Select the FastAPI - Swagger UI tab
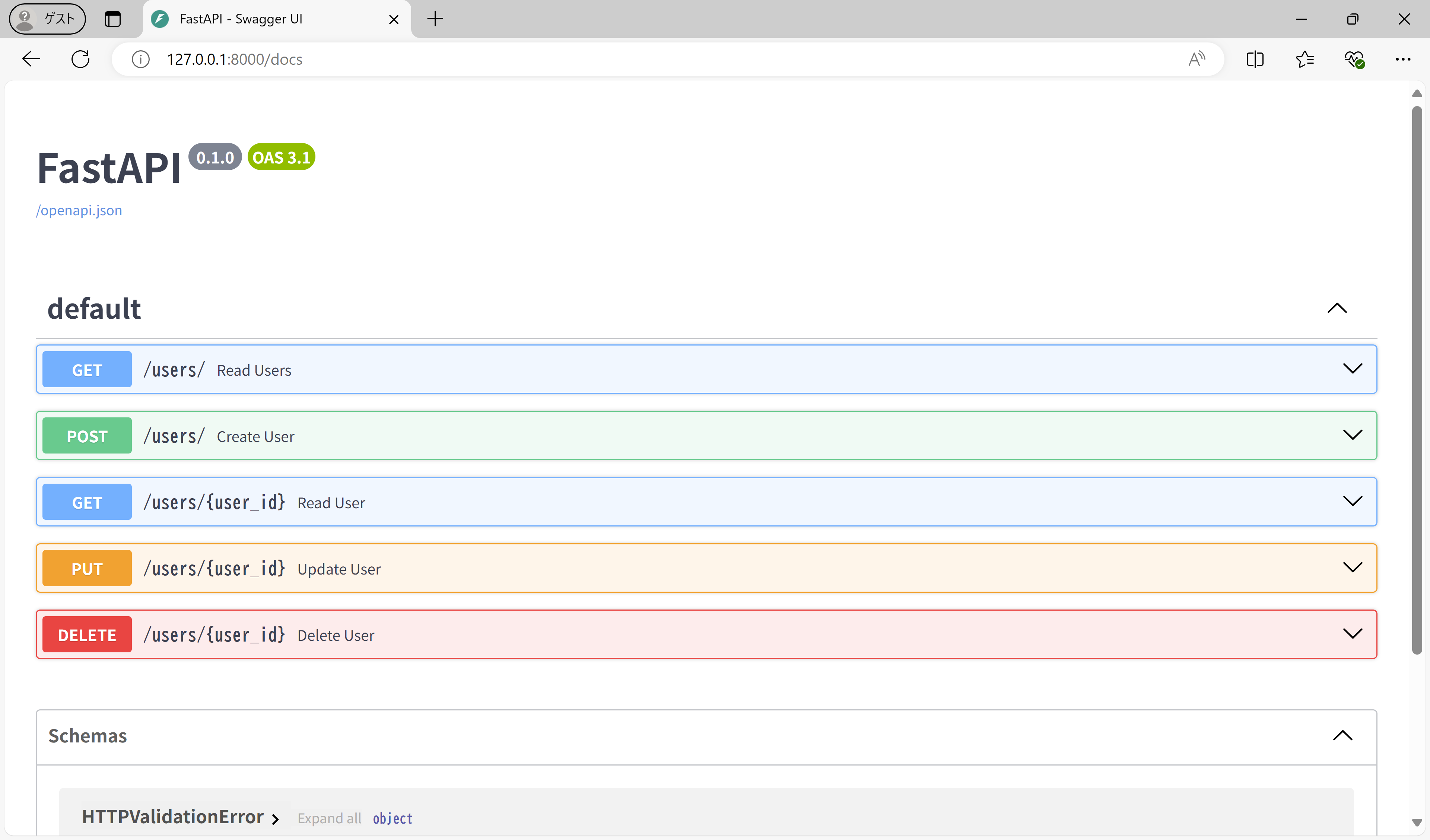This screenshot has width=1430, height=840. [x=277, y=19]
